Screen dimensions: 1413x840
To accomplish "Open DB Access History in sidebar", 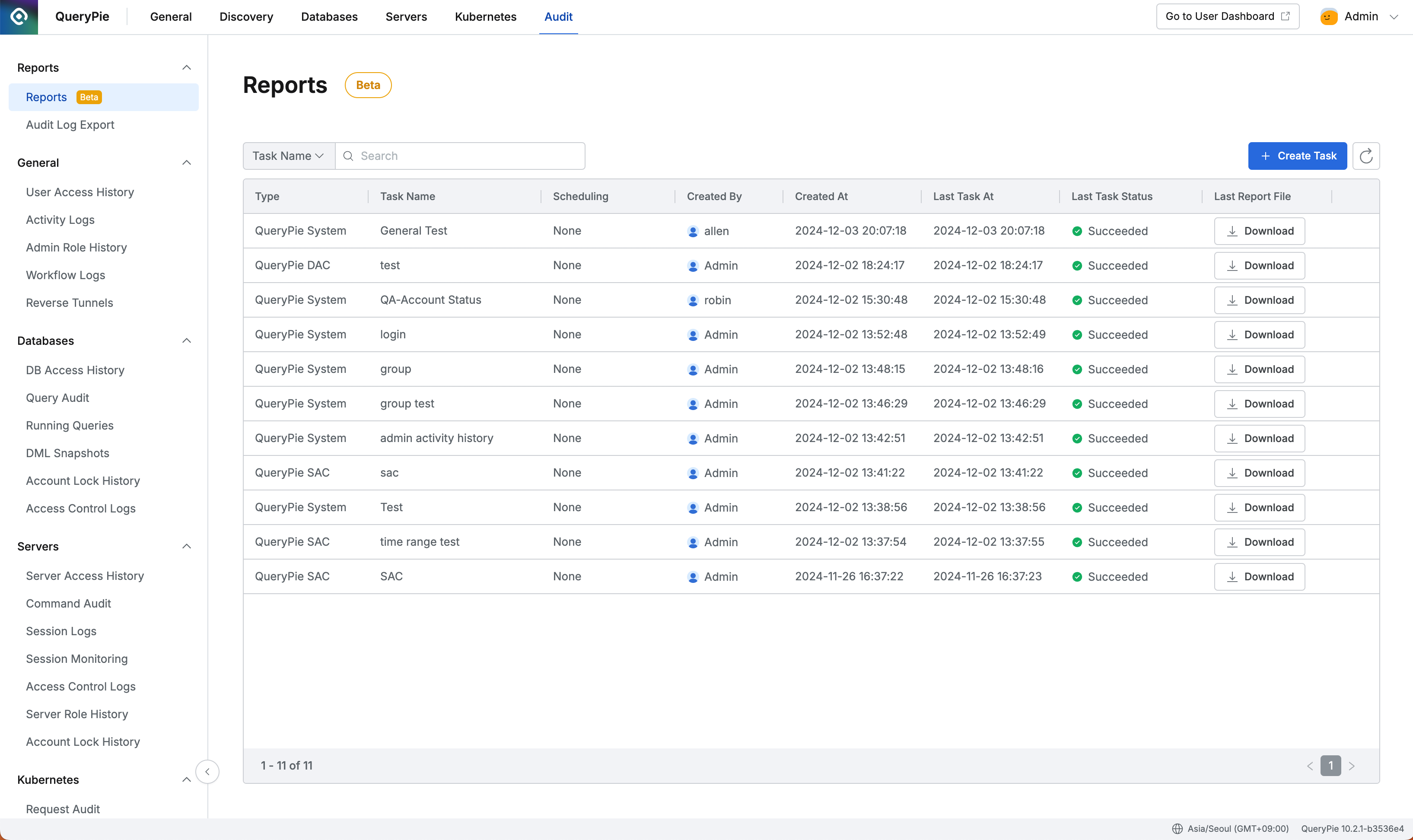I will [75, 370].
